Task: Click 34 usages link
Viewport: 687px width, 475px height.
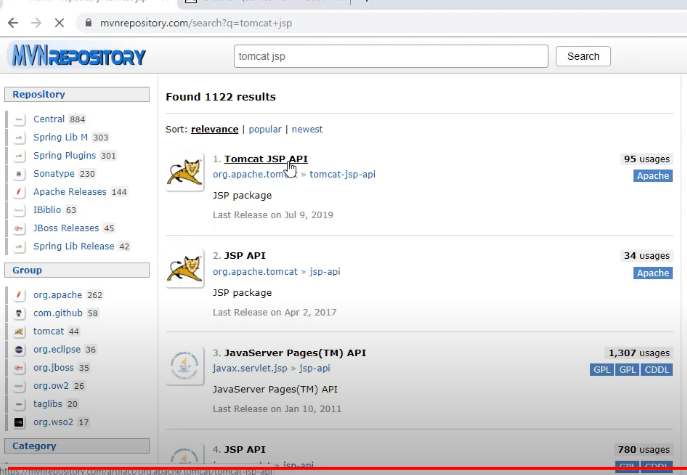Action: pyautogui.click(x=647, y=256)
